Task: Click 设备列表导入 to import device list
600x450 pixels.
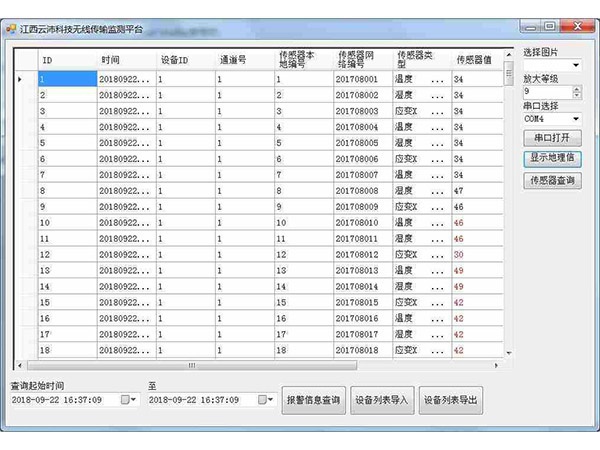Action: (382, 400)
